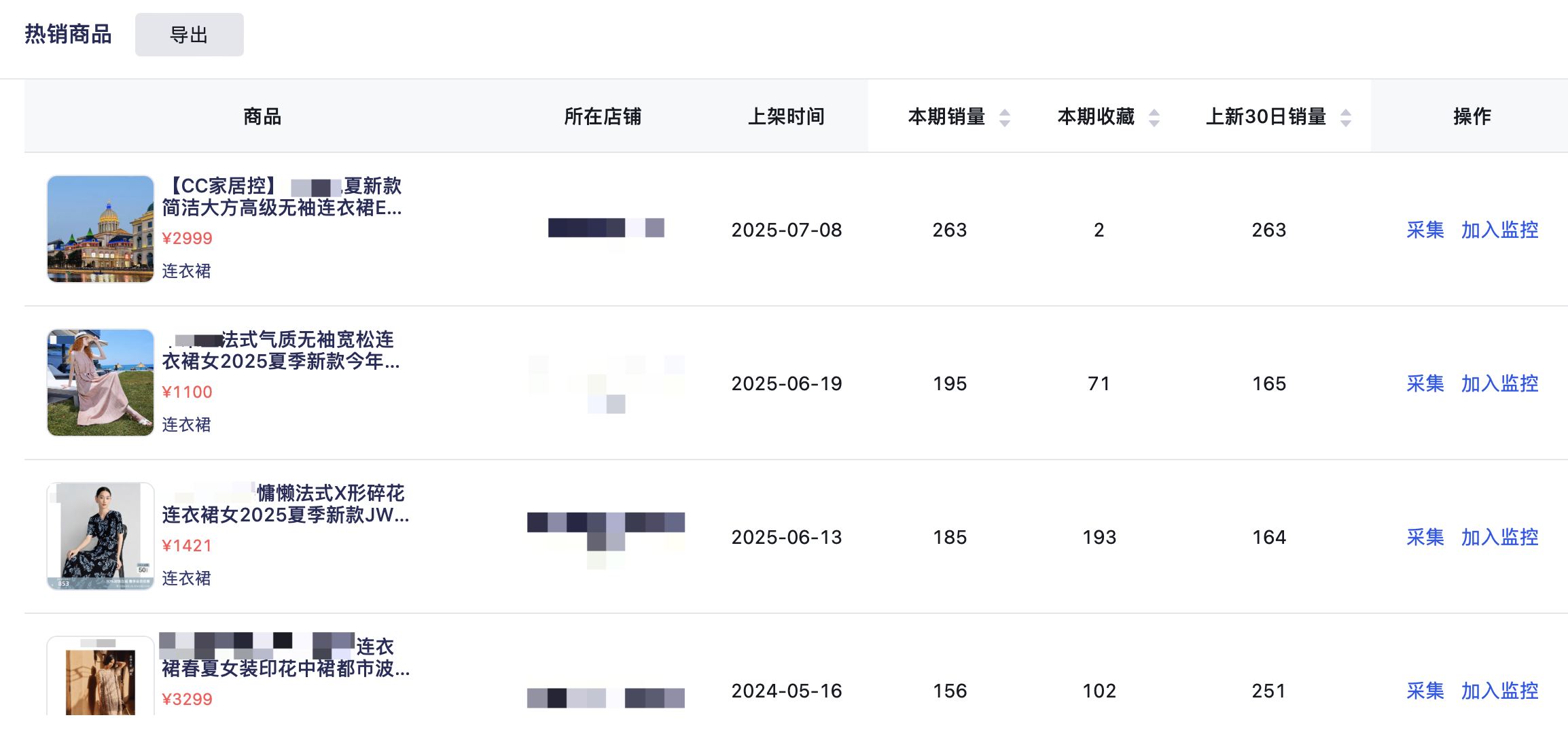Click 采集 for the 2025-06-13 product

[x=1425, y=537]
